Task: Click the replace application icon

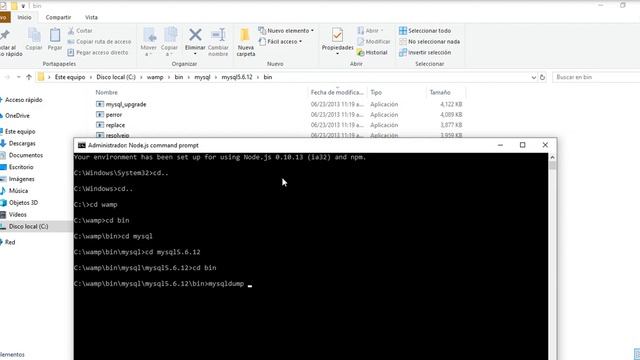Action: point(100,125)
